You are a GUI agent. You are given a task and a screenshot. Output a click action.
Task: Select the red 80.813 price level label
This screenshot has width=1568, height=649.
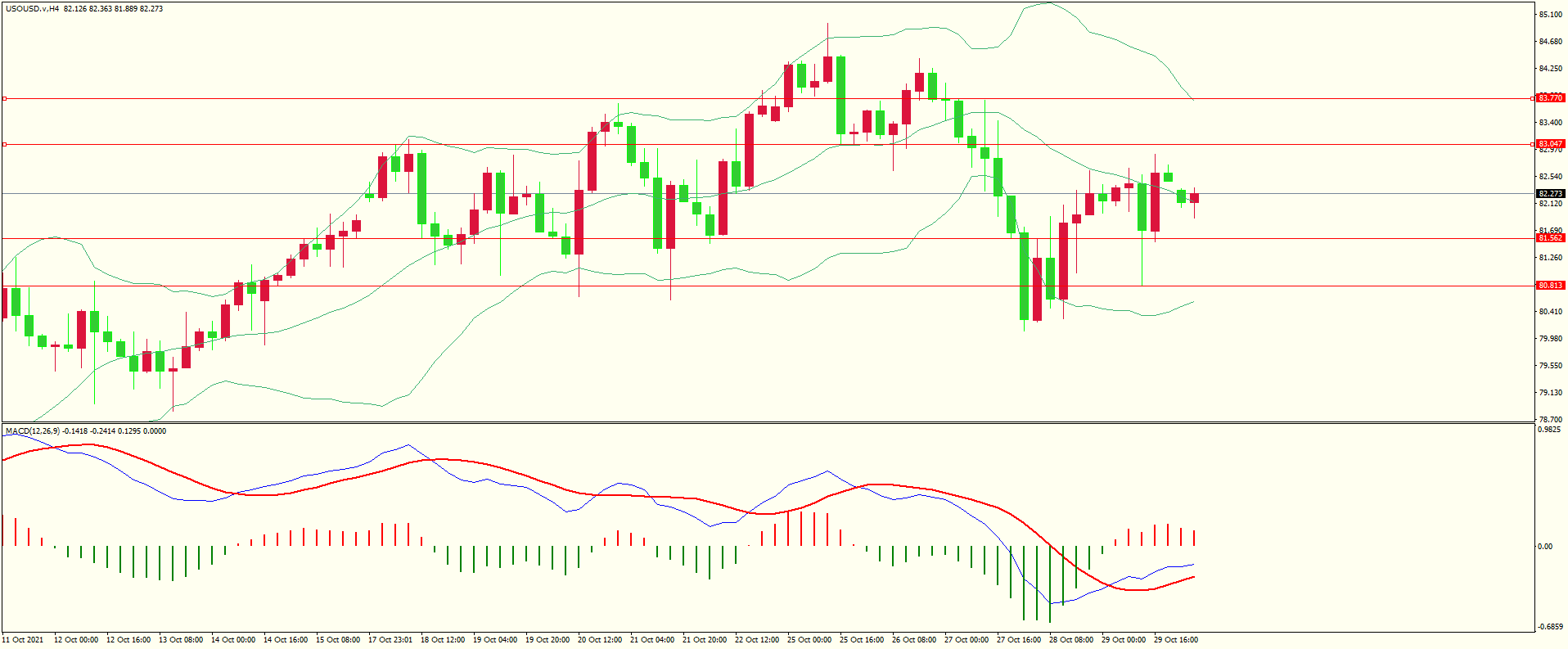[x=1550, y=286]
